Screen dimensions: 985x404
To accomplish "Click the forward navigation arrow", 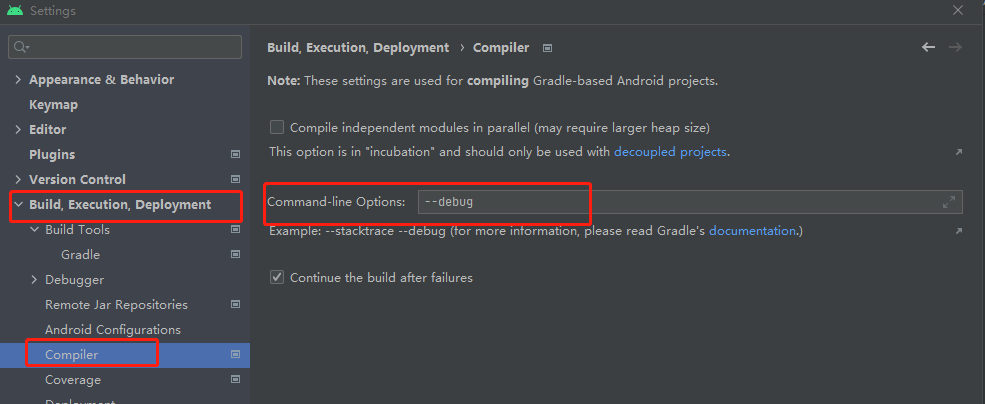I will 955,47.
